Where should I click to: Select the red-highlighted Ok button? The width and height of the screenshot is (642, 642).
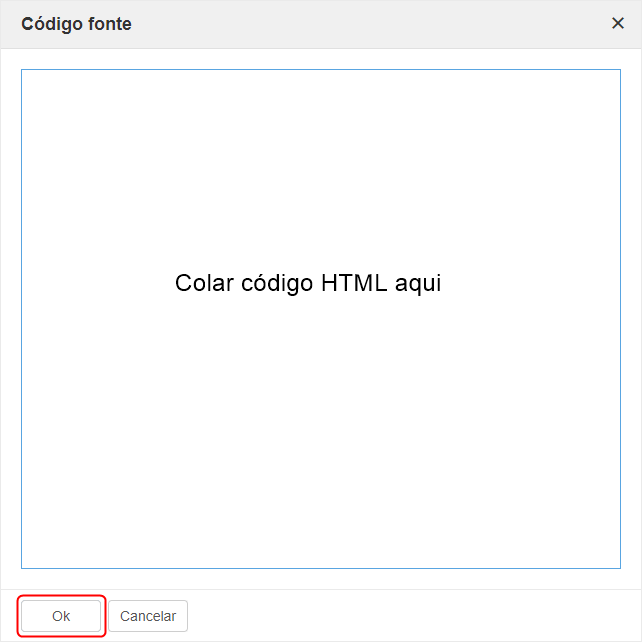(x=61, y=616)
